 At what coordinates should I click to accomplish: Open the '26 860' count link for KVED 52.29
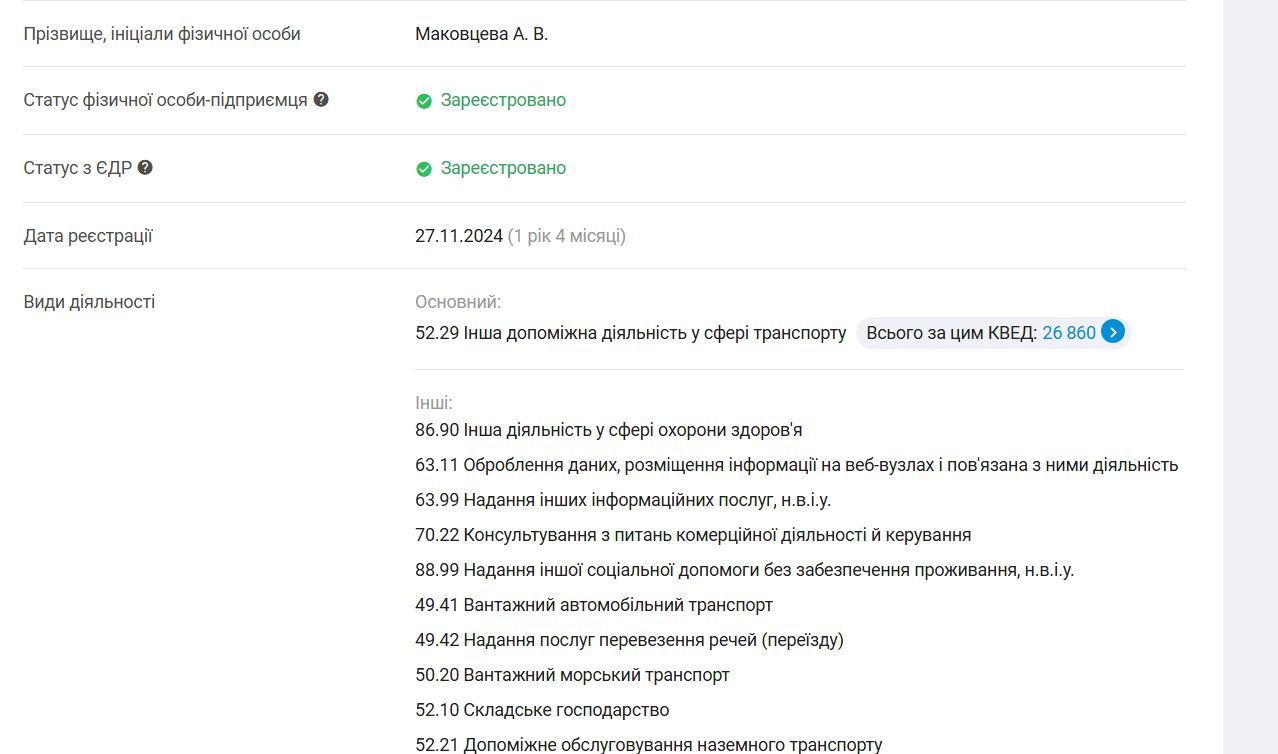click(x=1069, y=332)
